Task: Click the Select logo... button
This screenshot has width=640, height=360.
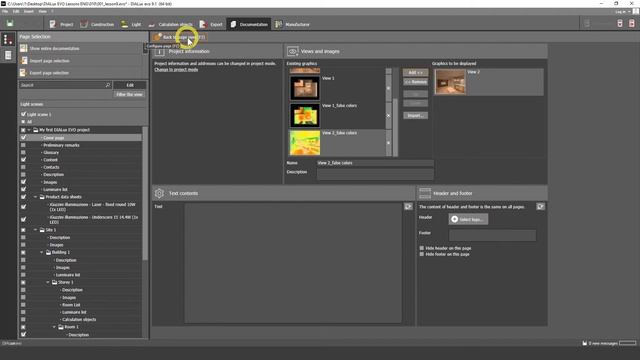Action: 468,219
